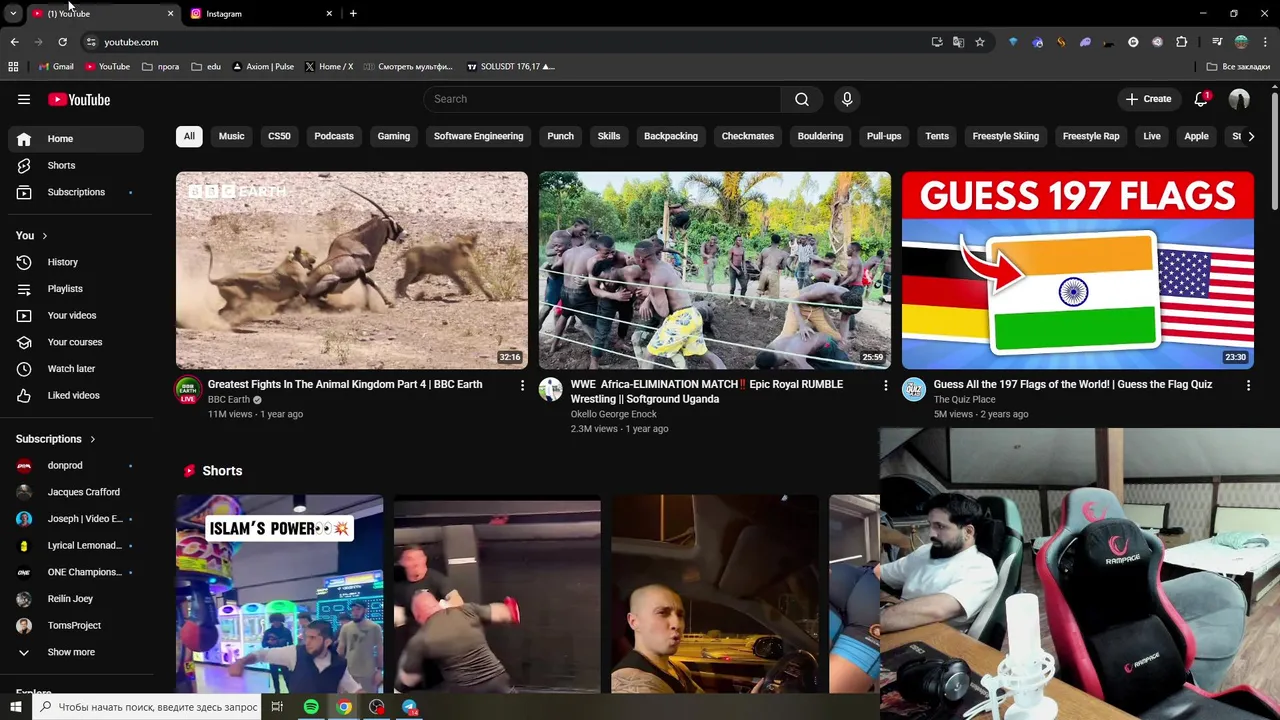
Task: Expand the You section chevron
Action: pos(44,236)
